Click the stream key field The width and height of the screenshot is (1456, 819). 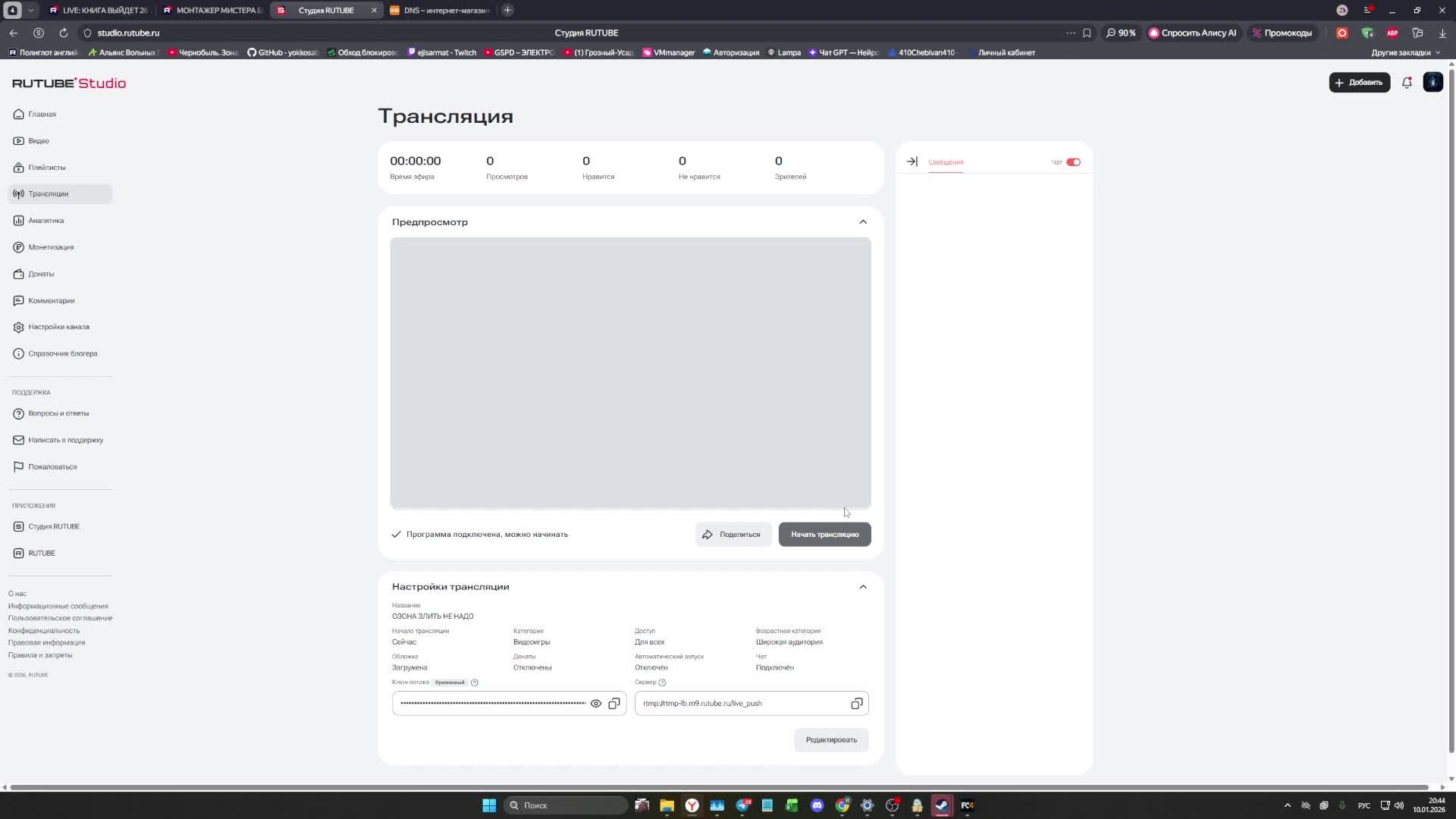(509, 704)
